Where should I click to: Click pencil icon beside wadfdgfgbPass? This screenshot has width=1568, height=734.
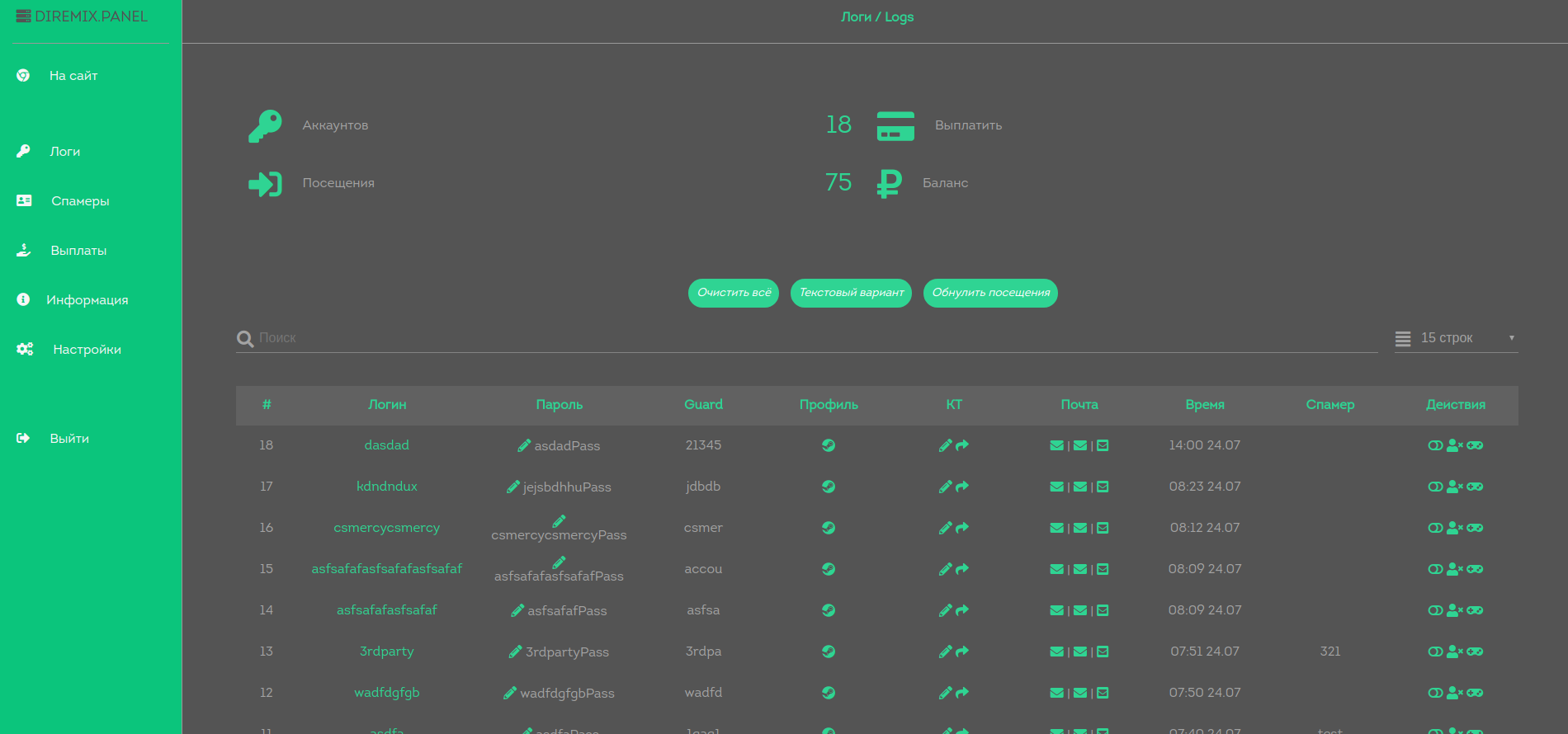pos(510,693)
